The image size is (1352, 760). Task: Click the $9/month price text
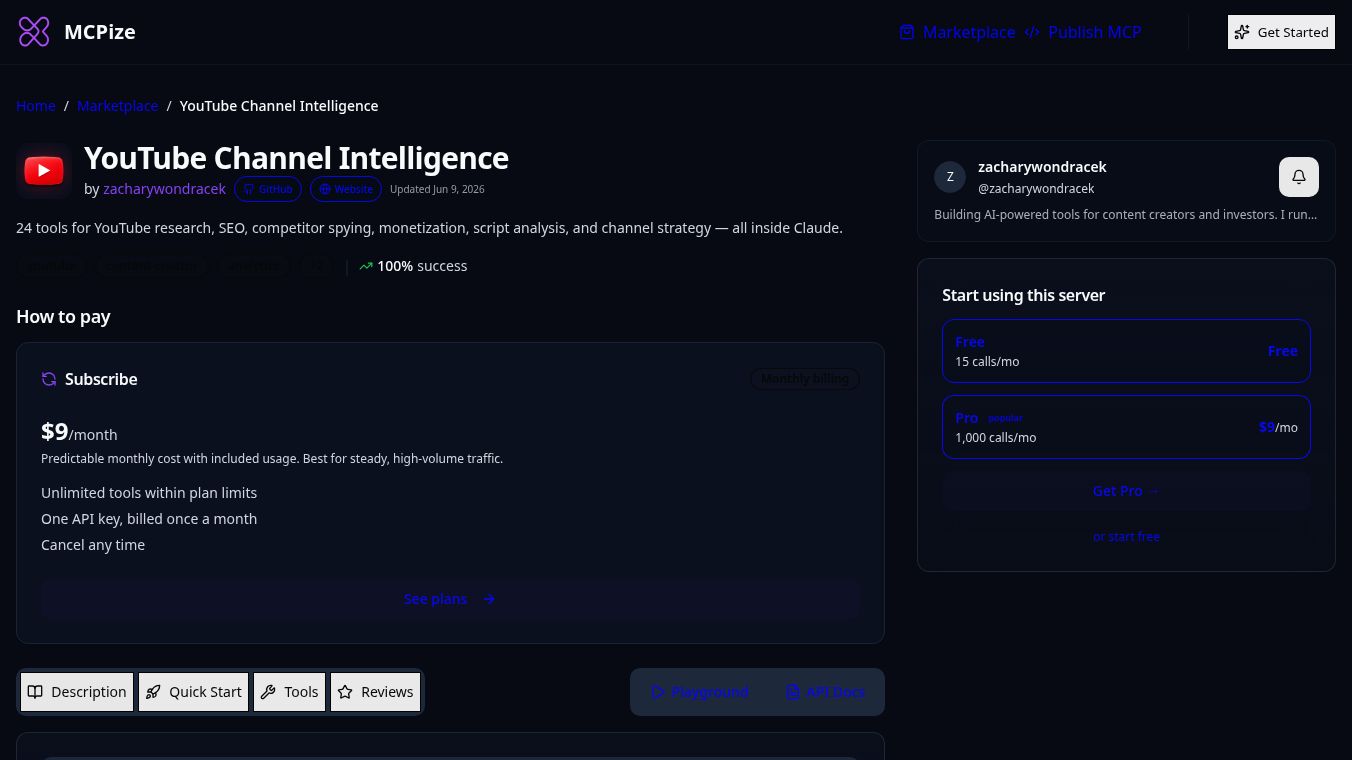pyautogui.click(x=79, y=432)
